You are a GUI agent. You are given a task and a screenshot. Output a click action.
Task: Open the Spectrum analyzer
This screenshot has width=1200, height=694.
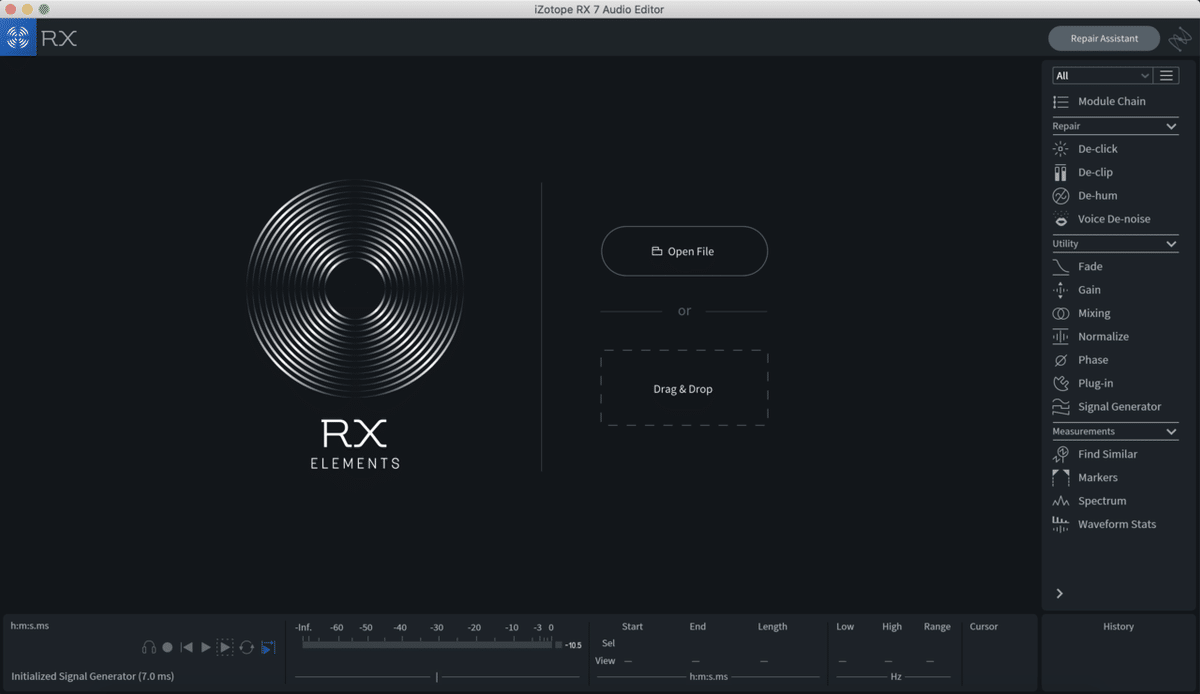point(1101,501)
